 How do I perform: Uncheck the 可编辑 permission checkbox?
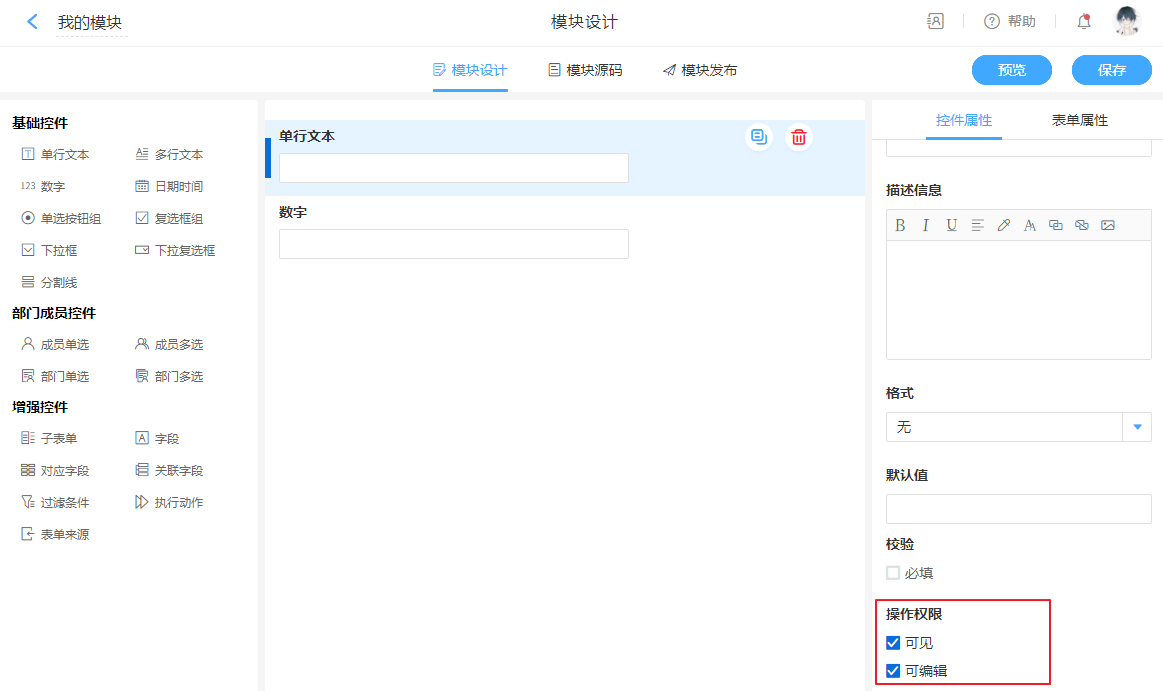click(x=893, y=671)
